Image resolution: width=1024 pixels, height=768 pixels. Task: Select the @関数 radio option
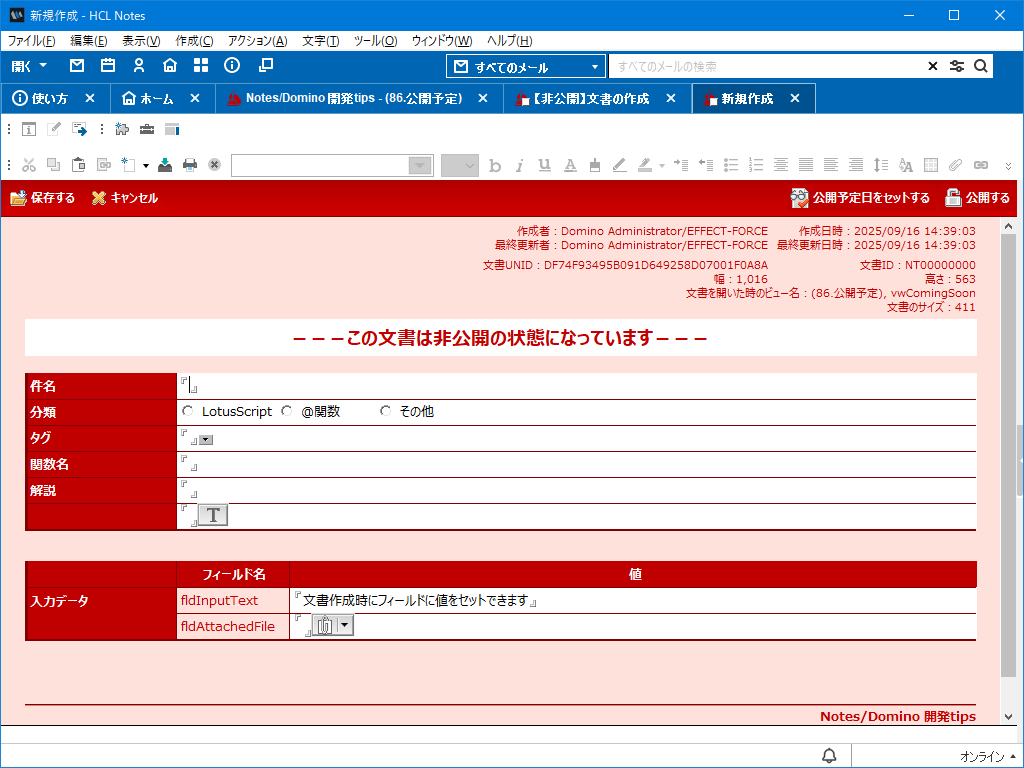click(x=287, y=411)
